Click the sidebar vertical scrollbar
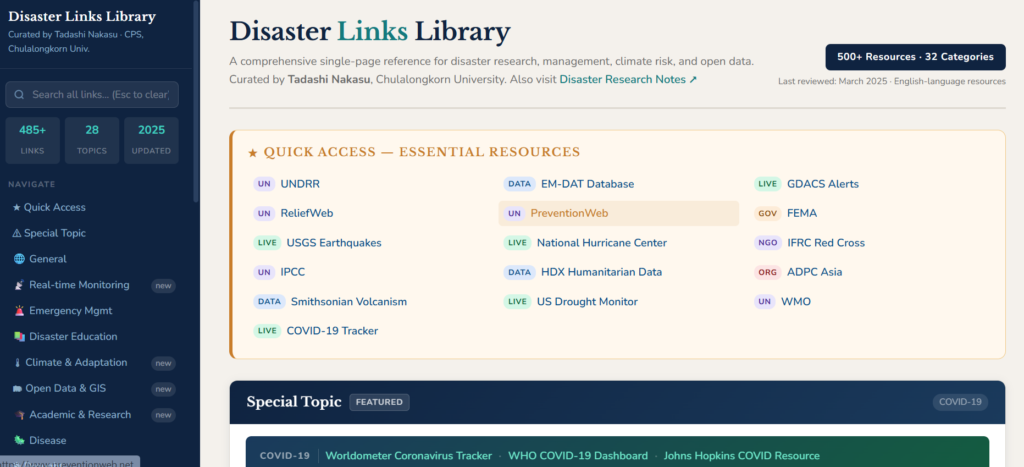 196,100
